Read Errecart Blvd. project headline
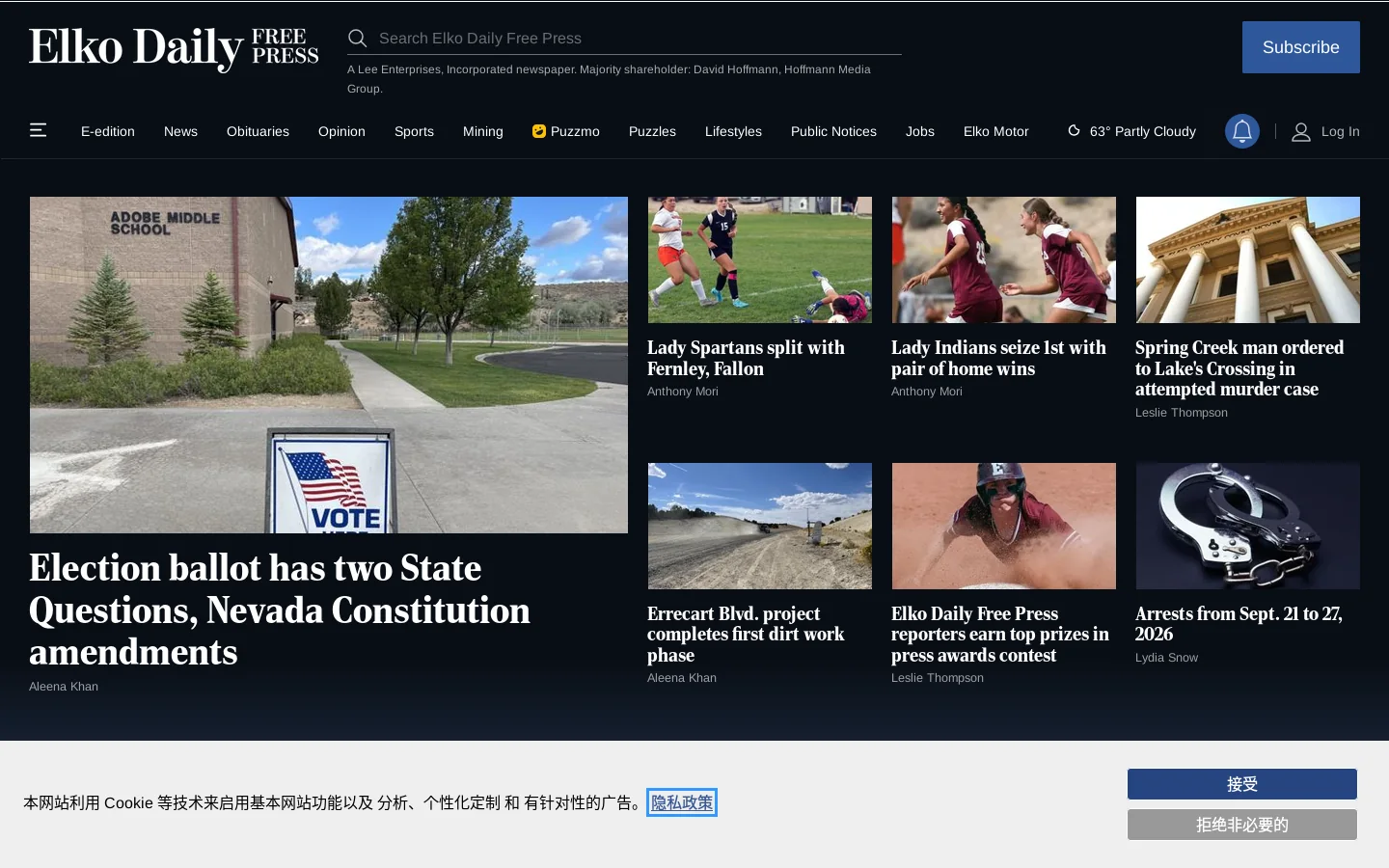Viewport: 1389px width, 868px height. pos(746,635)
